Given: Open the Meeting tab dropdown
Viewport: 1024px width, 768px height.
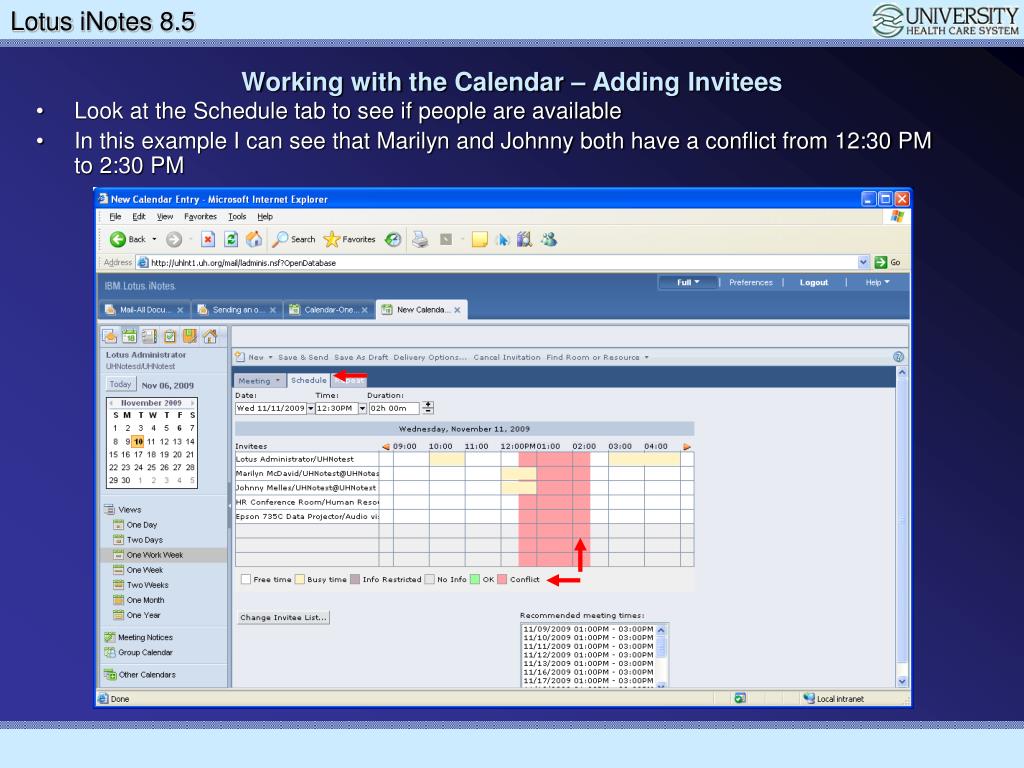Looking at the screenshot, I should coord(278,381).
